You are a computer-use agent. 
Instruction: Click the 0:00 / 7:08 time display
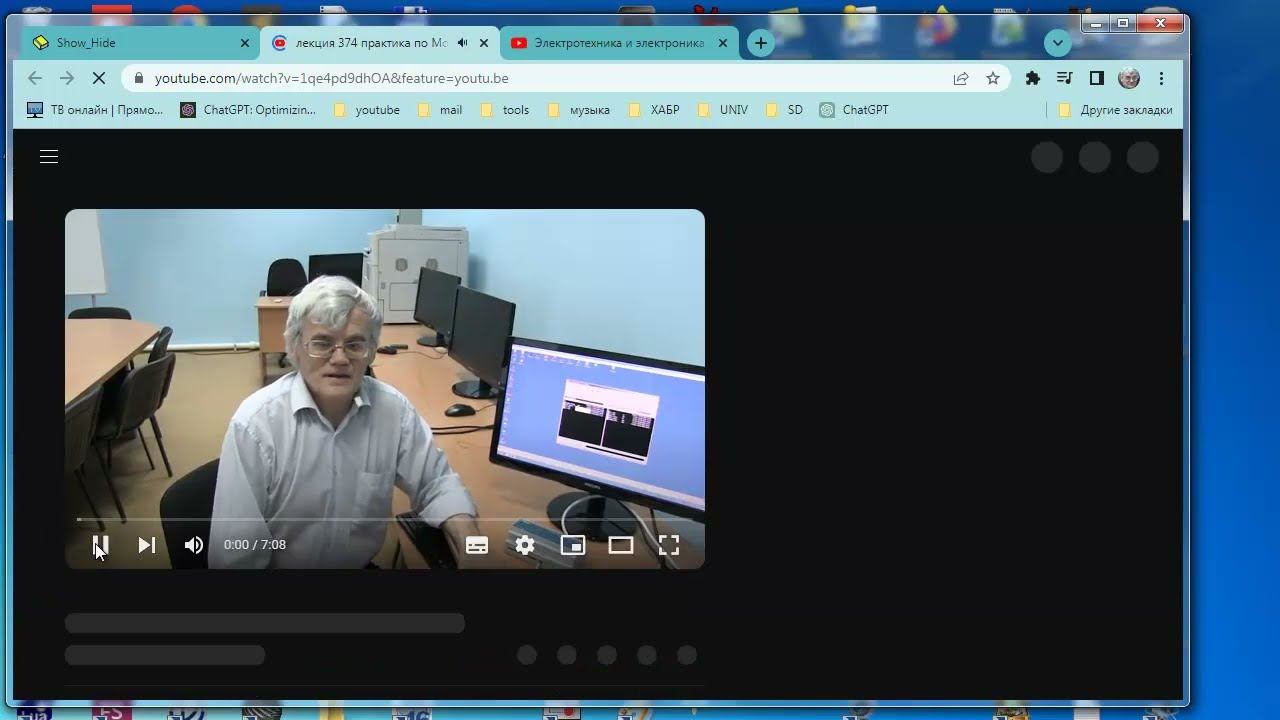tap(255, 545)
